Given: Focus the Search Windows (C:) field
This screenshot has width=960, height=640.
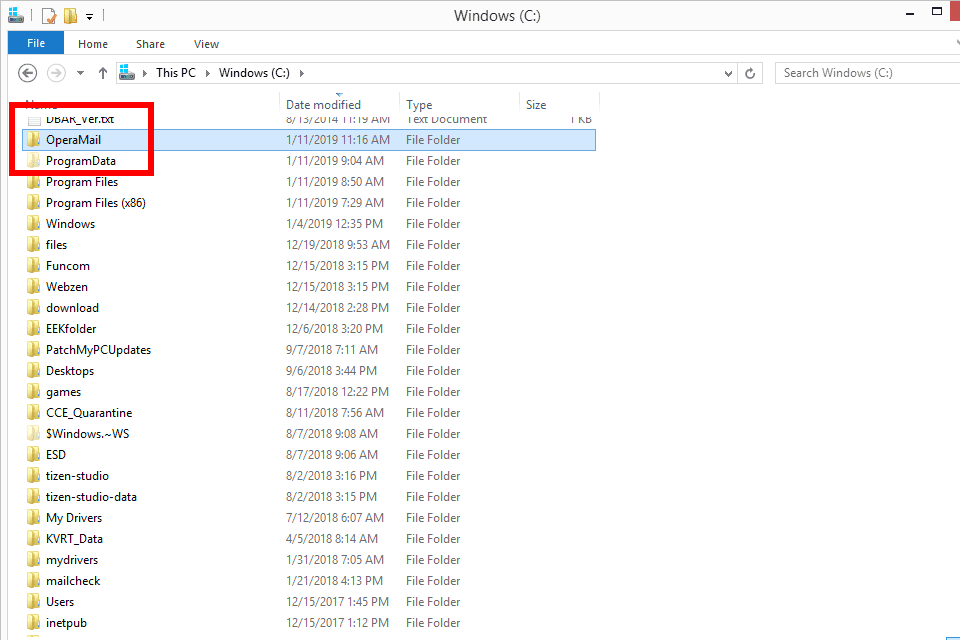Looking at the screenshot, I should (x=868, y=73).
